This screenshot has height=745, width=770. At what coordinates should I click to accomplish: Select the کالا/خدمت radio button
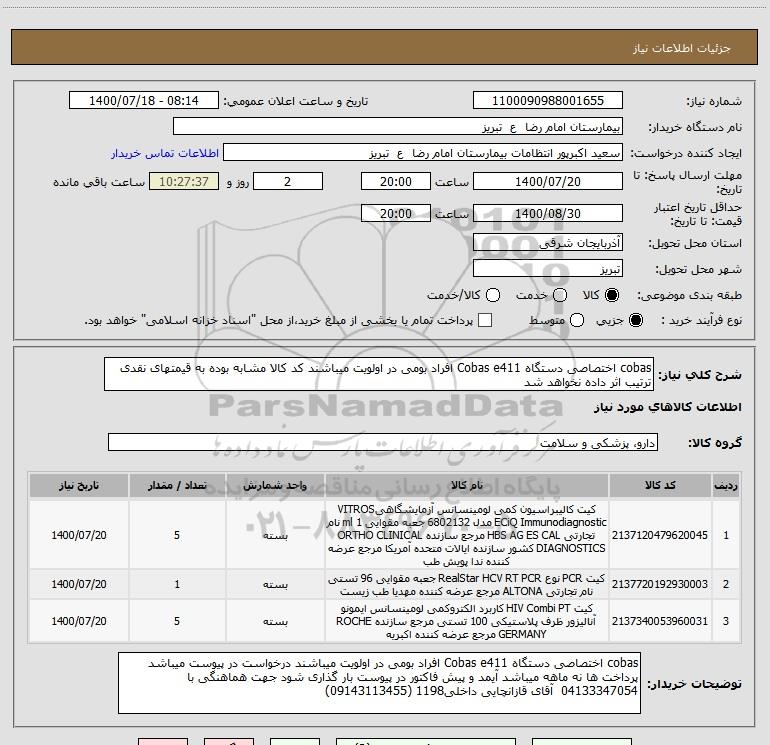tap(493, 295)
